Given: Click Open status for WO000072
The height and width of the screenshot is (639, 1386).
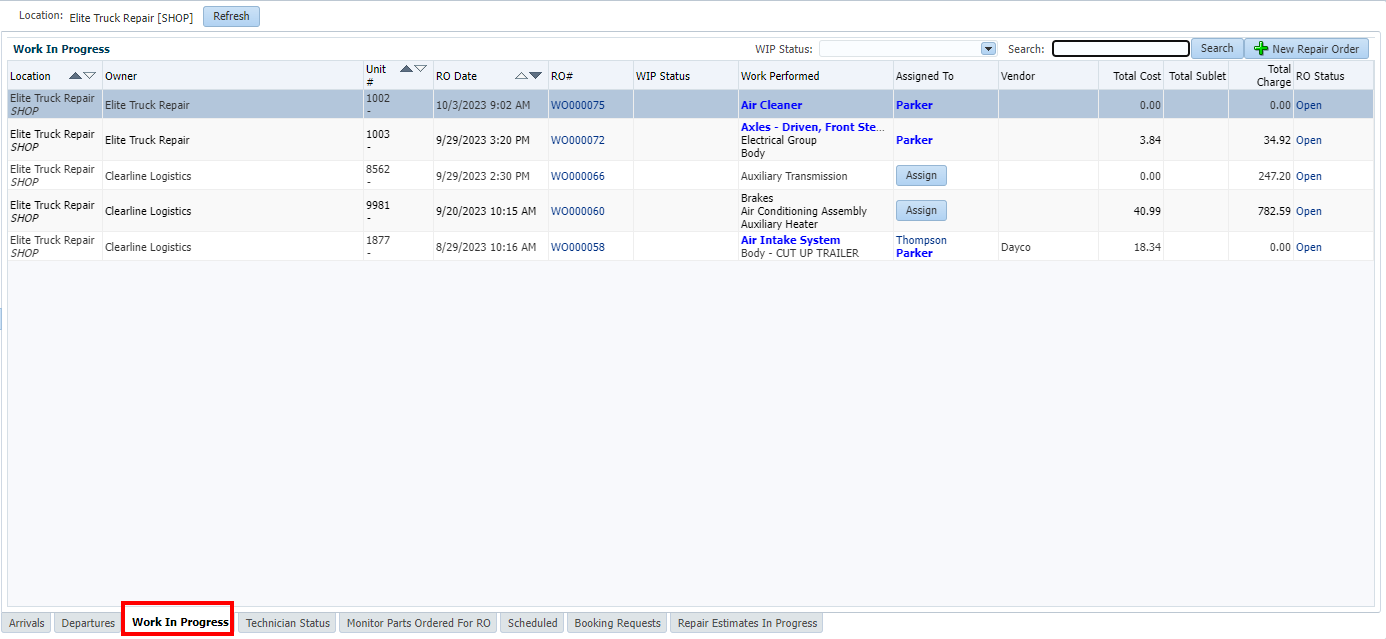Looking at the screenshot, I should point(1309,140).
